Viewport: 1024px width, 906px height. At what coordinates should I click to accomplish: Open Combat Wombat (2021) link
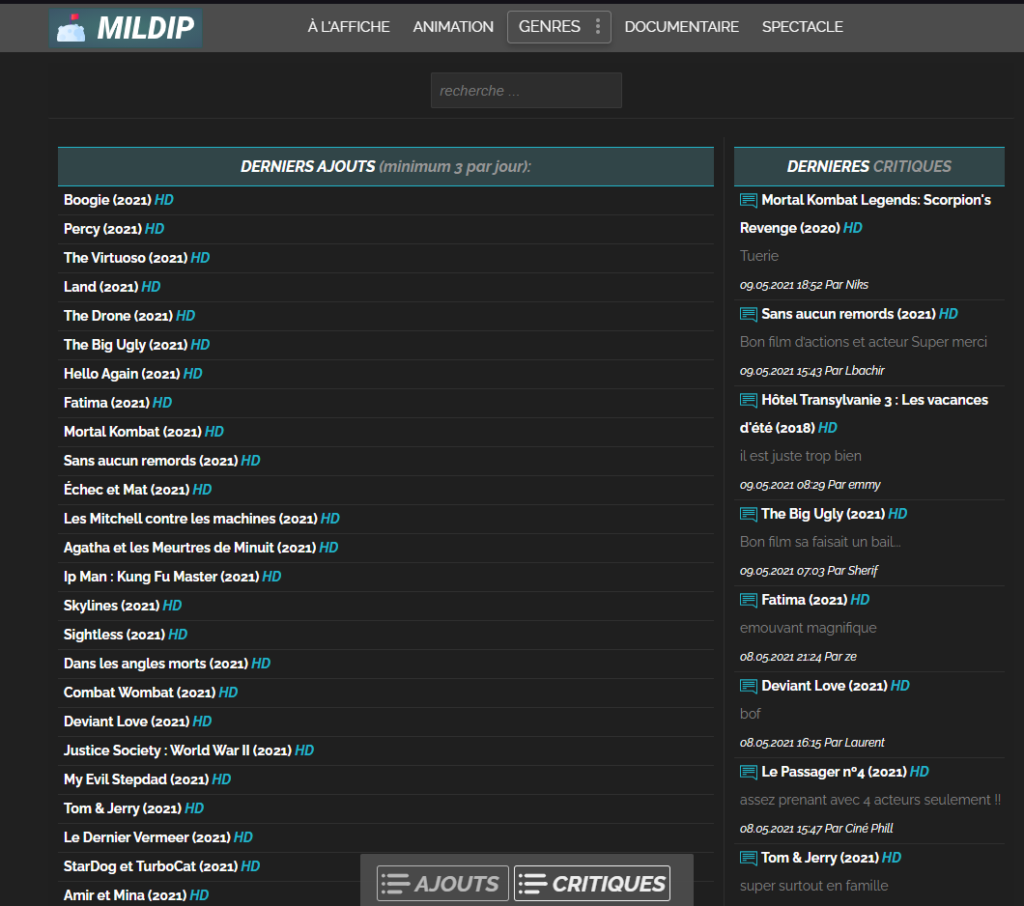coord(150,692)
